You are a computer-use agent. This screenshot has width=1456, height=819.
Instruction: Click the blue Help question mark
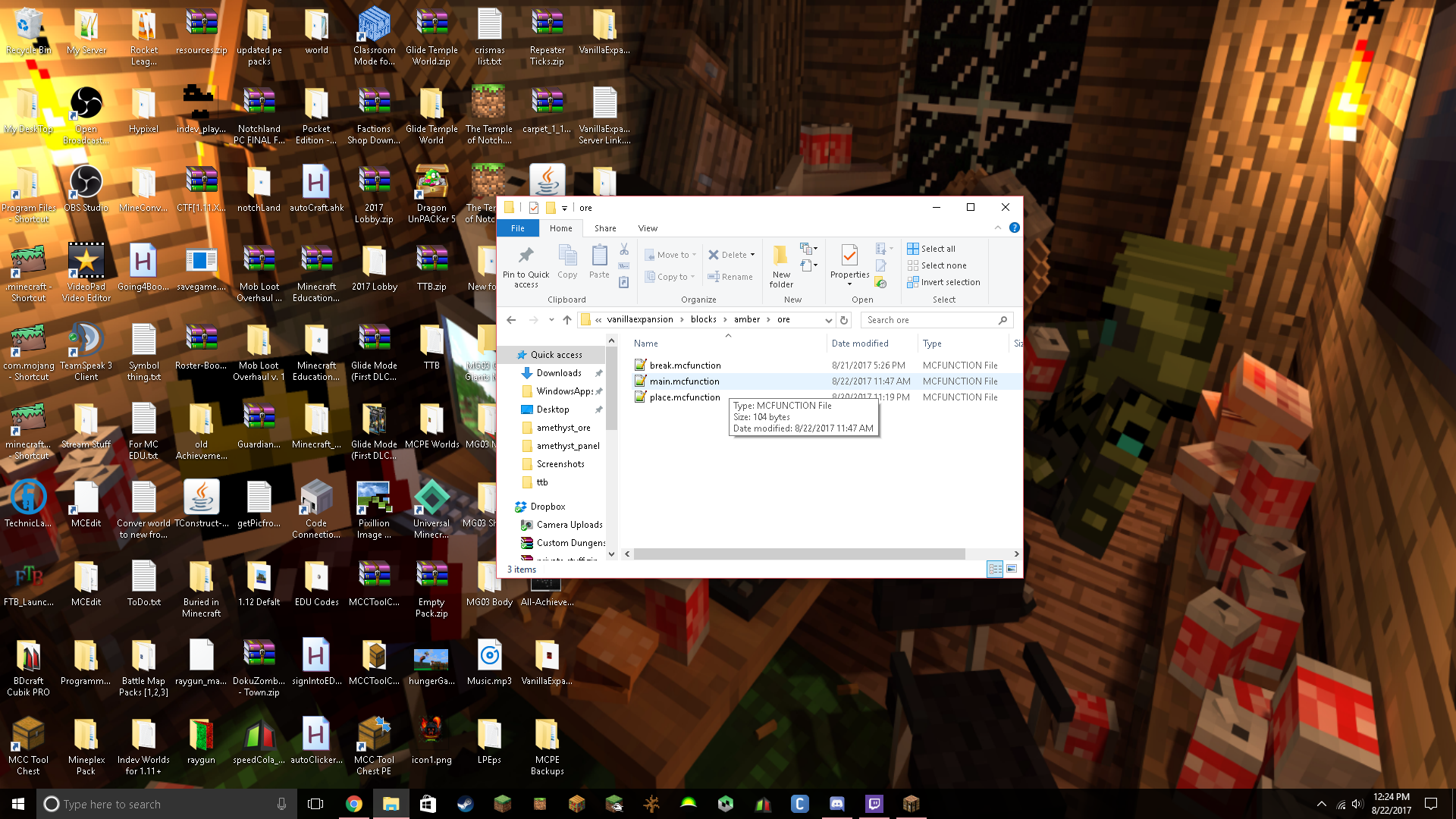[x=1014, y=227]
